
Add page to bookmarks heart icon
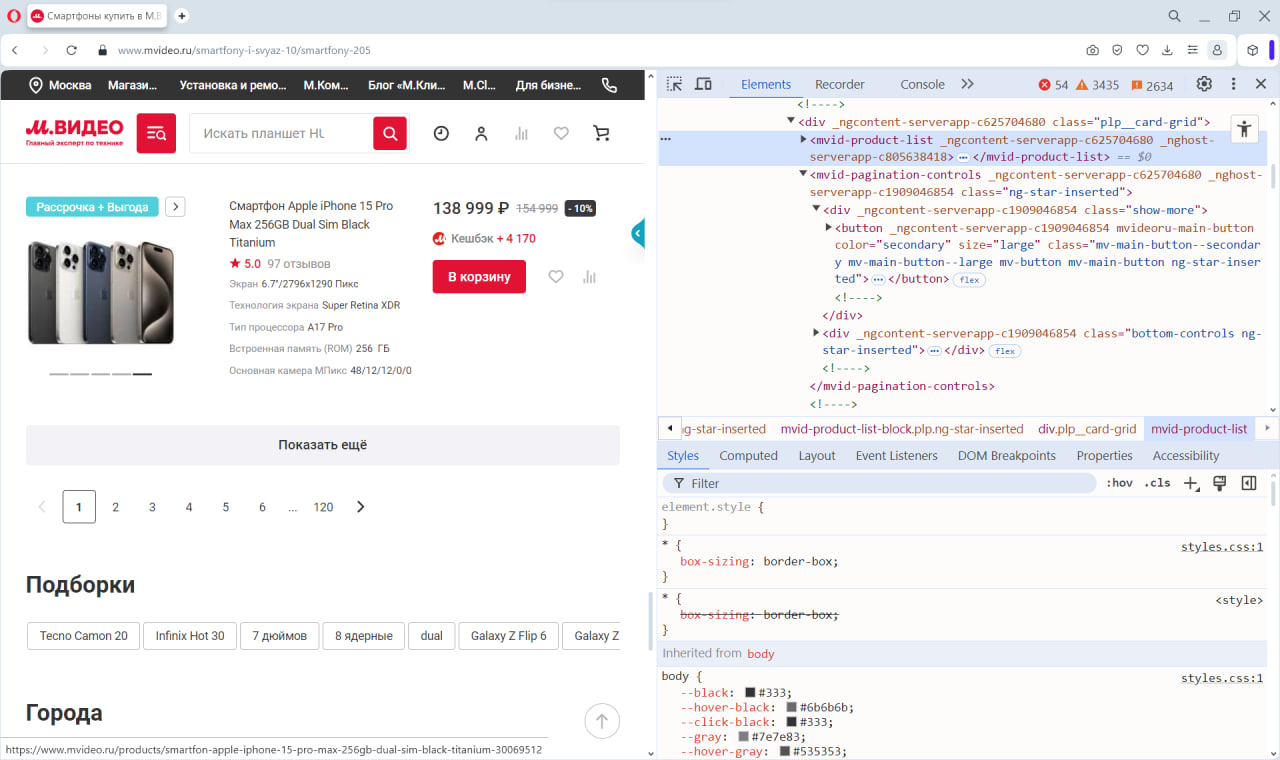pyautogui.click(x=1142, y=50)
